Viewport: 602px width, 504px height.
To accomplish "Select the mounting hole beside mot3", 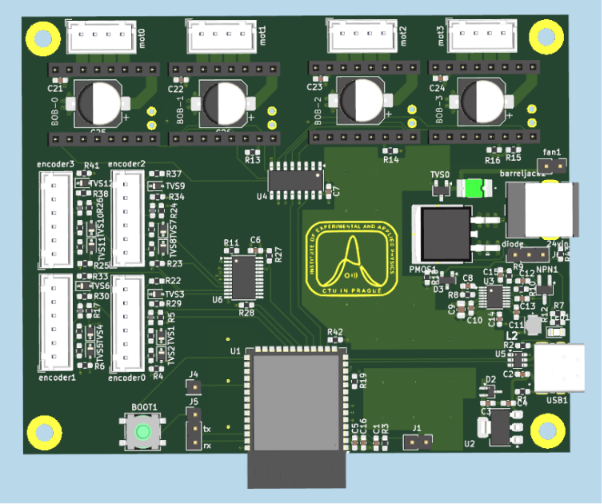I will 547,36.
